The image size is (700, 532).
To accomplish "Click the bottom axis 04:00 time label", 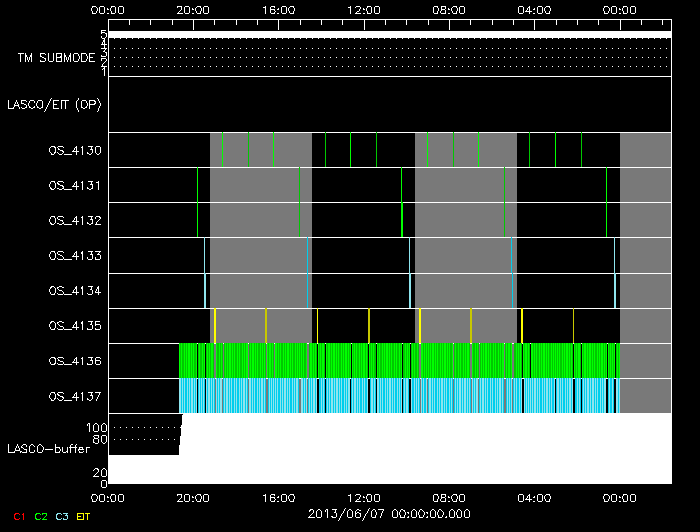I will (x=534, y=498).
